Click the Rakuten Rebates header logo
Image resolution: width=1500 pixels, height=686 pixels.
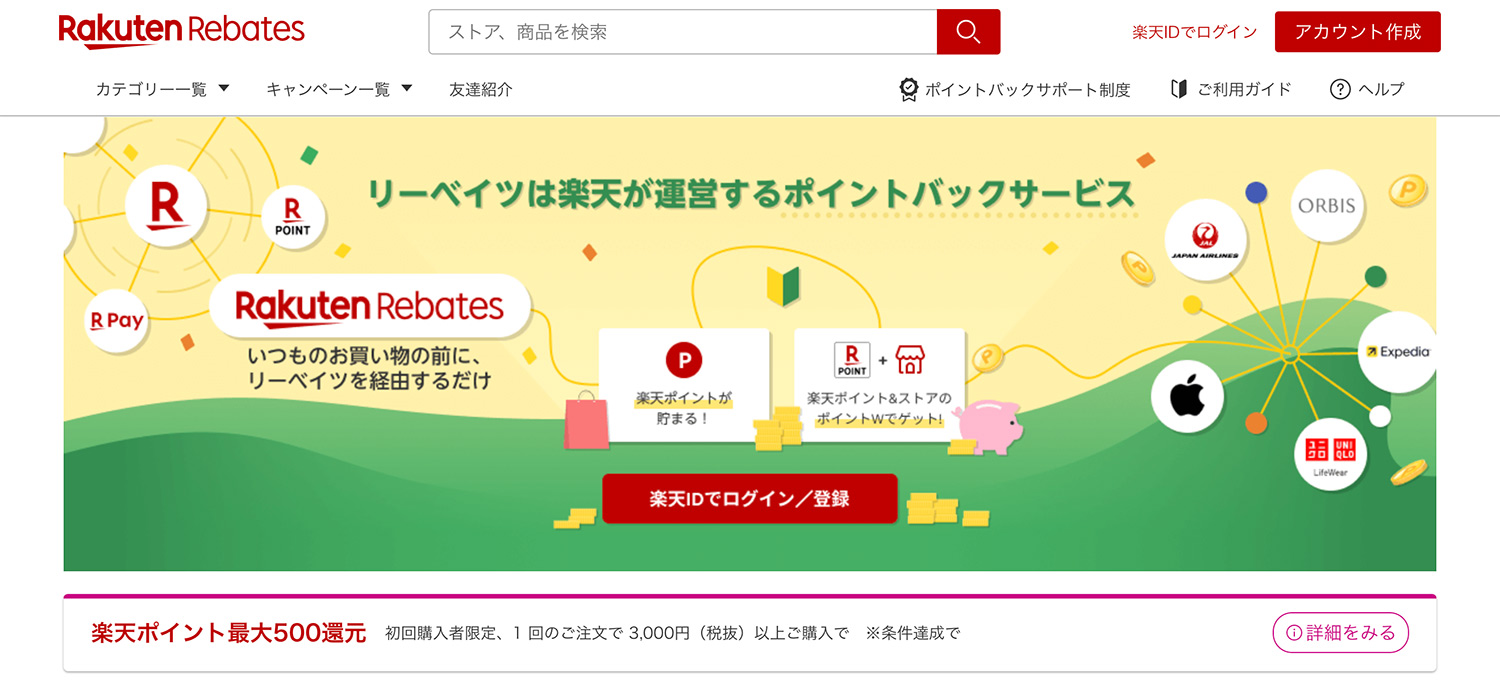click(181, 31)
